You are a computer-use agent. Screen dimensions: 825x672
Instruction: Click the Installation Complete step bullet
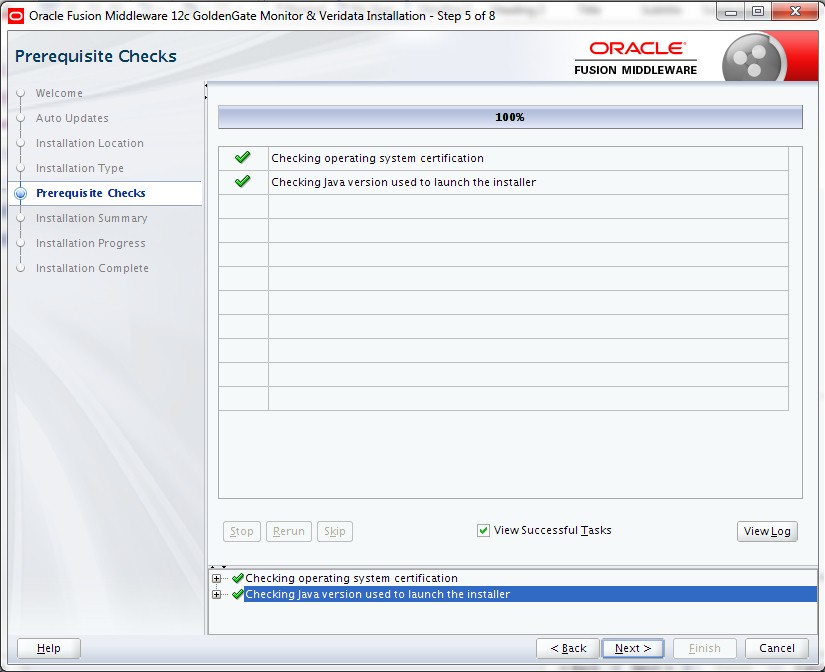click(21, 268)
